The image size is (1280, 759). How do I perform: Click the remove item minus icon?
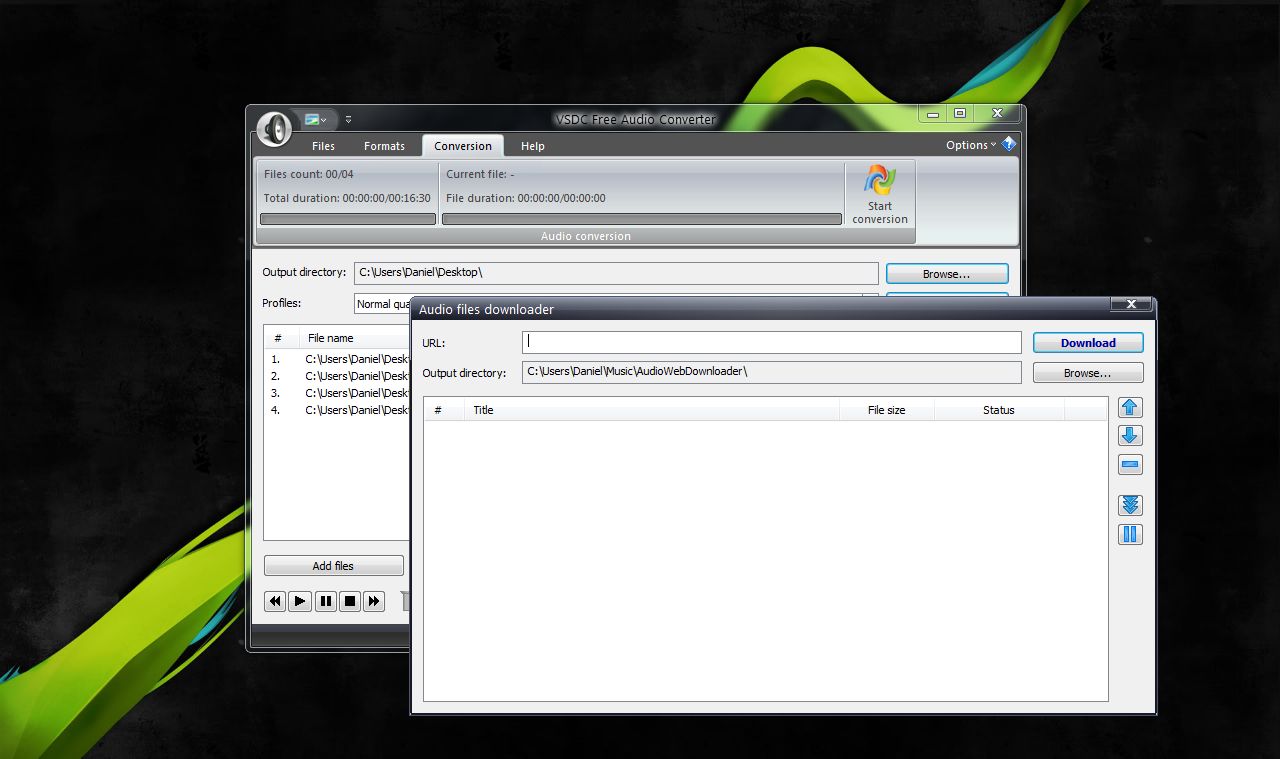pyautogui.click(x=1130, y=465)
